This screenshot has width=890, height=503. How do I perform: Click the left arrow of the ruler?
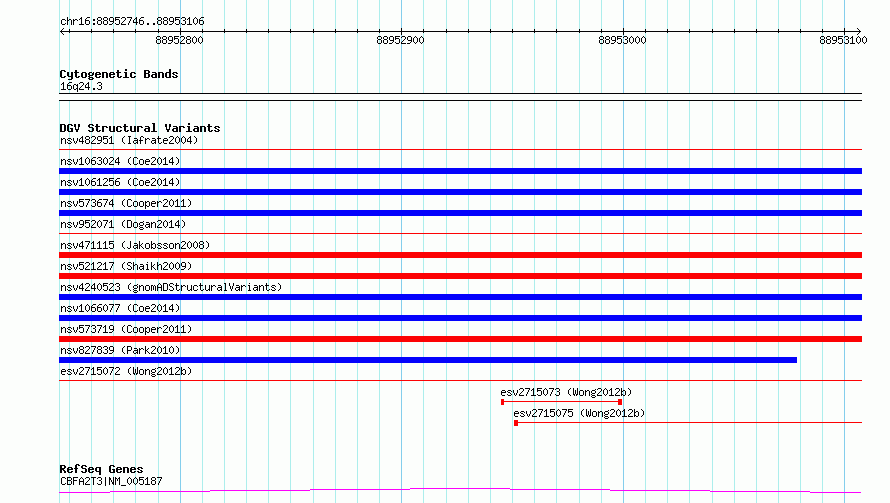(x=62, y=31)
